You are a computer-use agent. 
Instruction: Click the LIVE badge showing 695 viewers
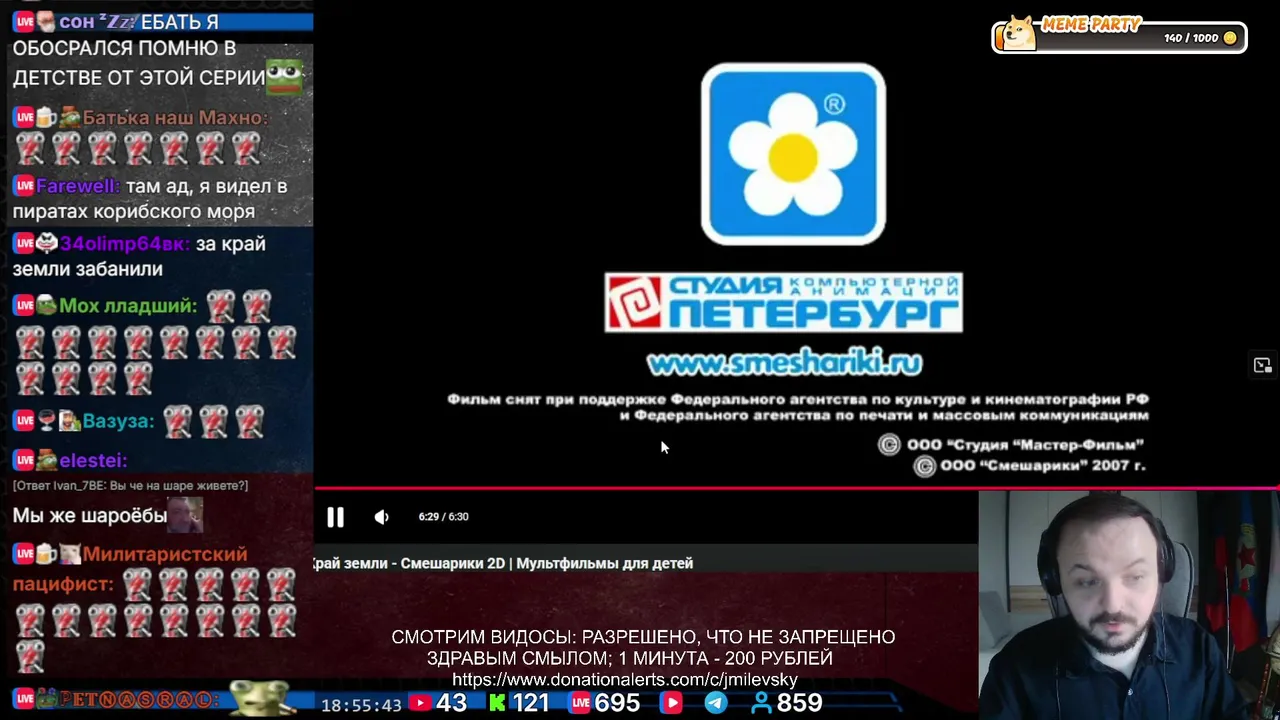[580, 703]
